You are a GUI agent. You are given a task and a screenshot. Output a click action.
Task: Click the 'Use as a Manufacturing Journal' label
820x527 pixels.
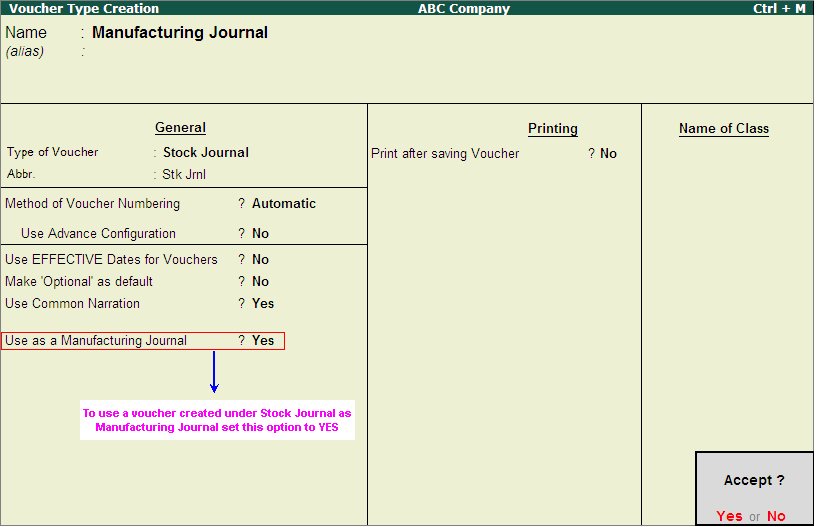click(96, 340)
